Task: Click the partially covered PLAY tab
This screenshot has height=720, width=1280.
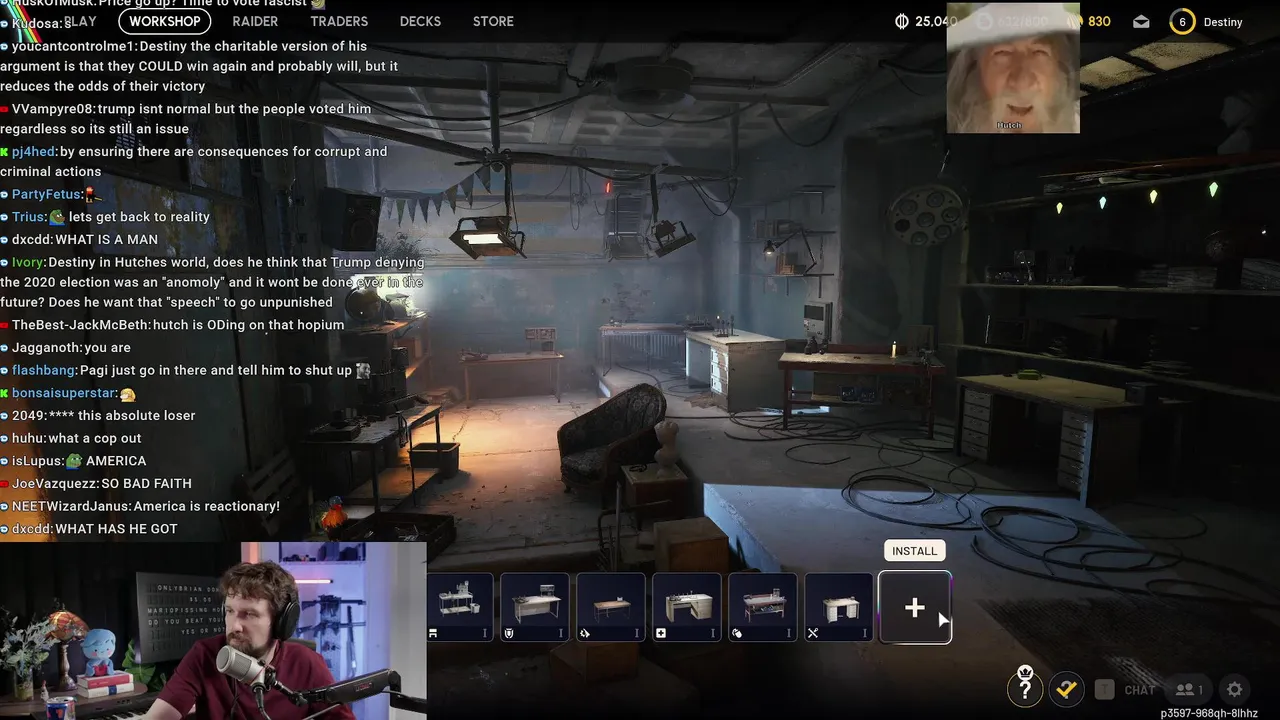Action: pos(80,21)
